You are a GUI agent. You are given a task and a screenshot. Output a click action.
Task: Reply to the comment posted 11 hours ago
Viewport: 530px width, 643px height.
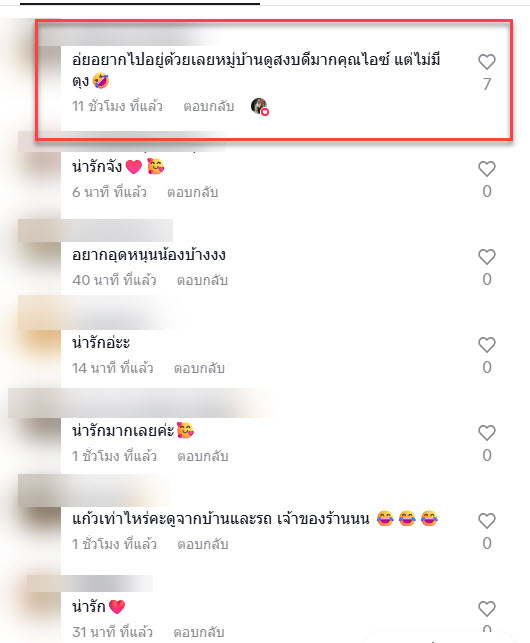click(x=208, y=107)
